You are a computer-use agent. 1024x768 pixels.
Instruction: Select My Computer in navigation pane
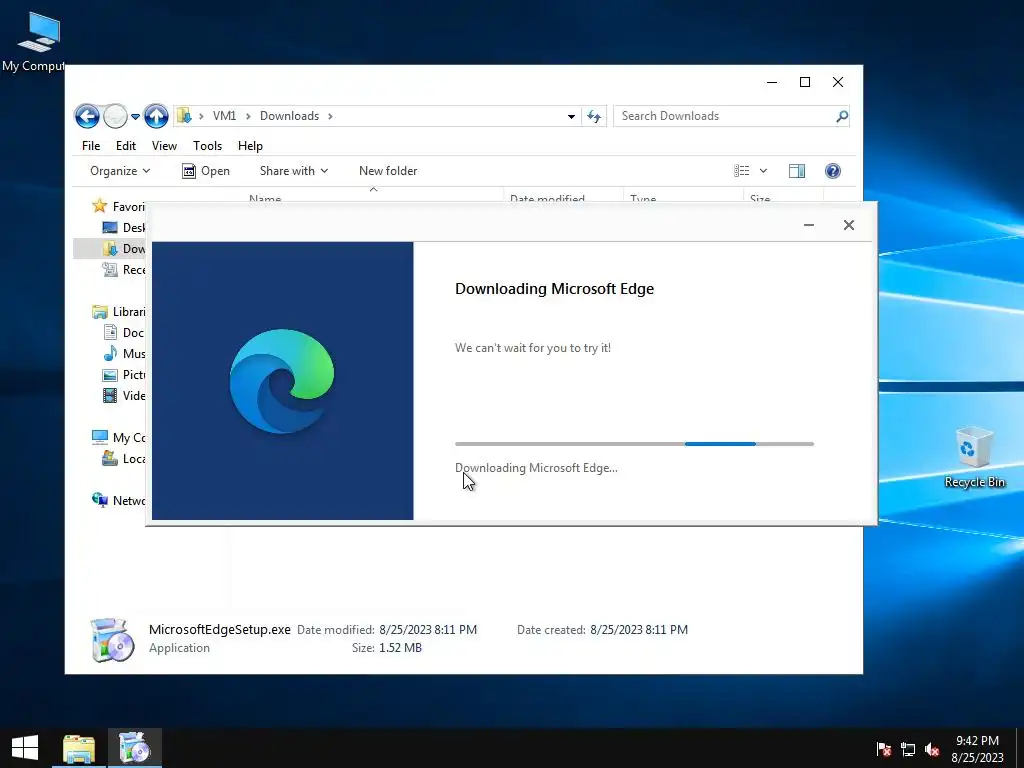pyautogui.click(x=119, y=438)
